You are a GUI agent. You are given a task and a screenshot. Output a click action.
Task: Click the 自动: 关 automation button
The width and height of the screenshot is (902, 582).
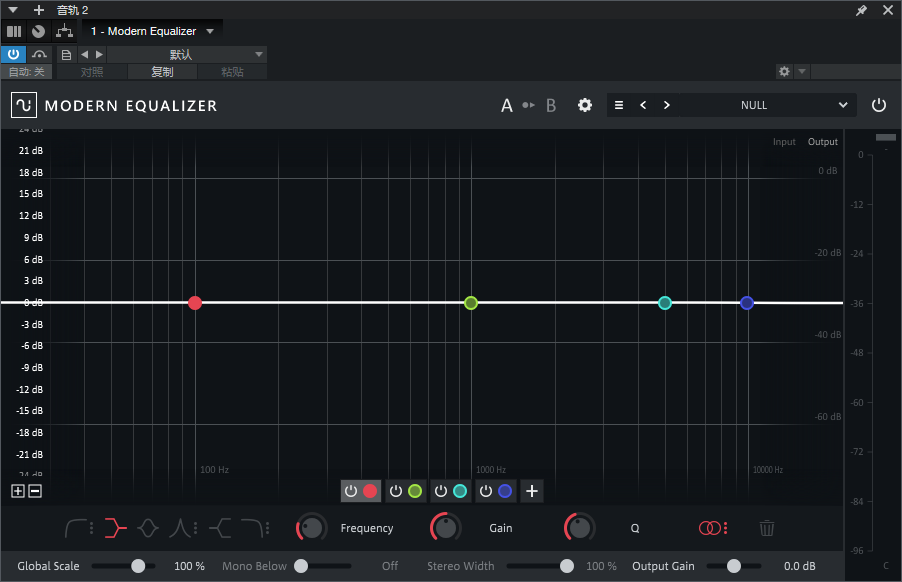coord(26,72)
